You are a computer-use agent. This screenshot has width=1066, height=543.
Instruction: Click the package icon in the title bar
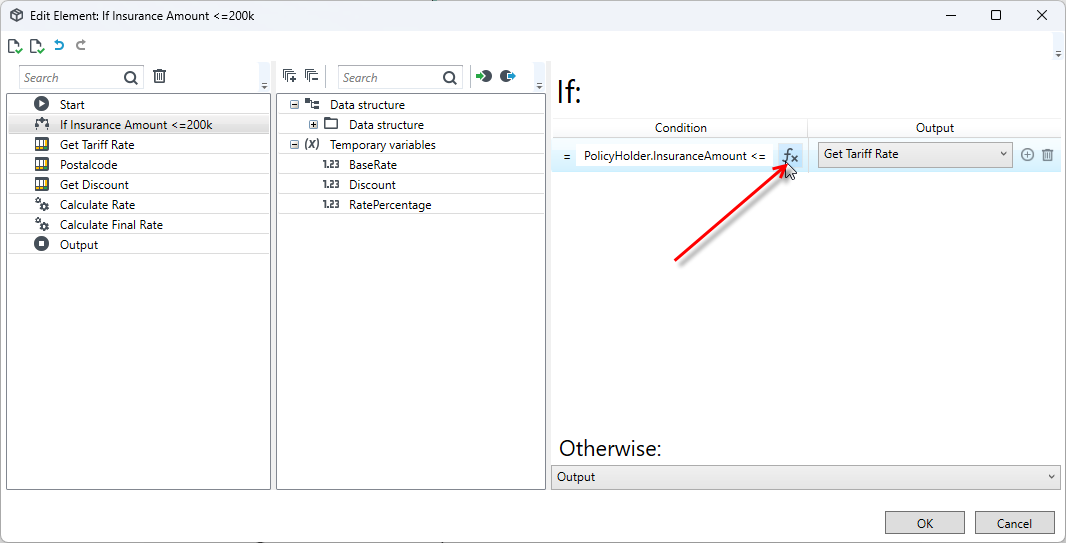click(16, 15)
